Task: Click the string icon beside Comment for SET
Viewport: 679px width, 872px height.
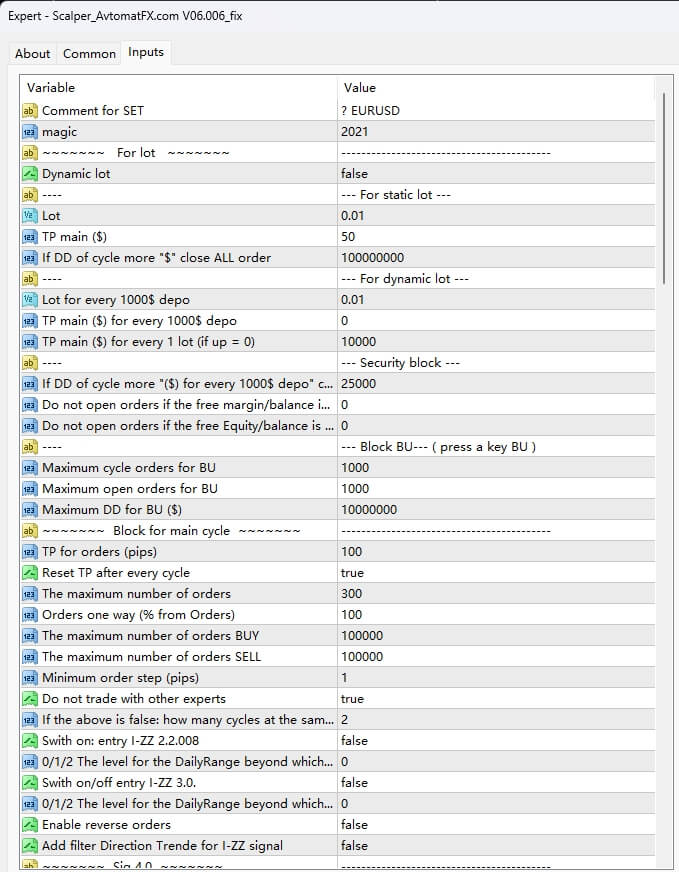Action: click(29, 111)
